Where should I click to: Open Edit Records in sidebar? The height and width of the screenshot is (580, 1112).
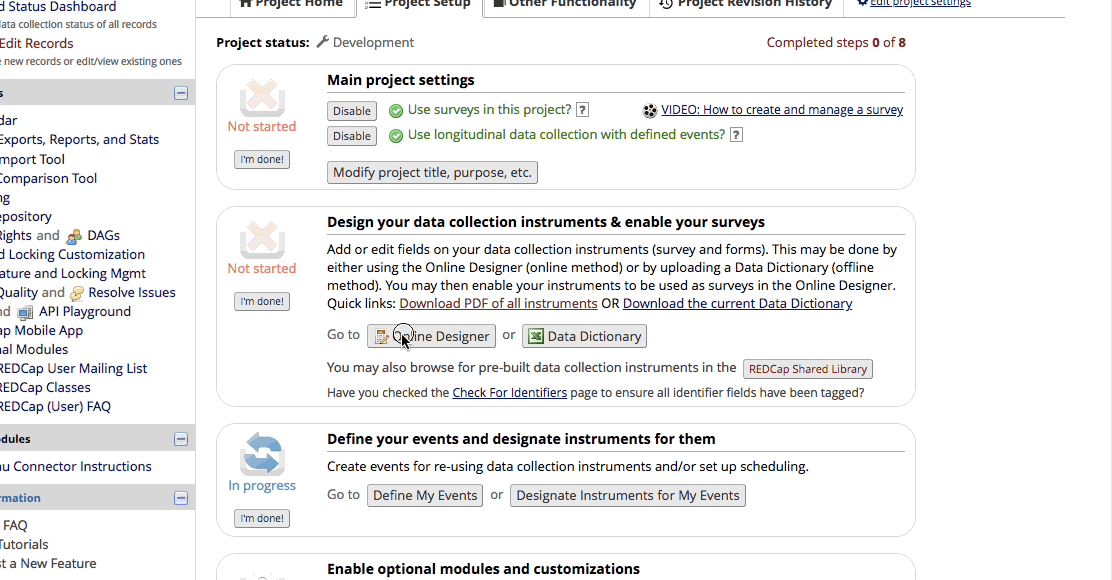click(x=36, y=43)
